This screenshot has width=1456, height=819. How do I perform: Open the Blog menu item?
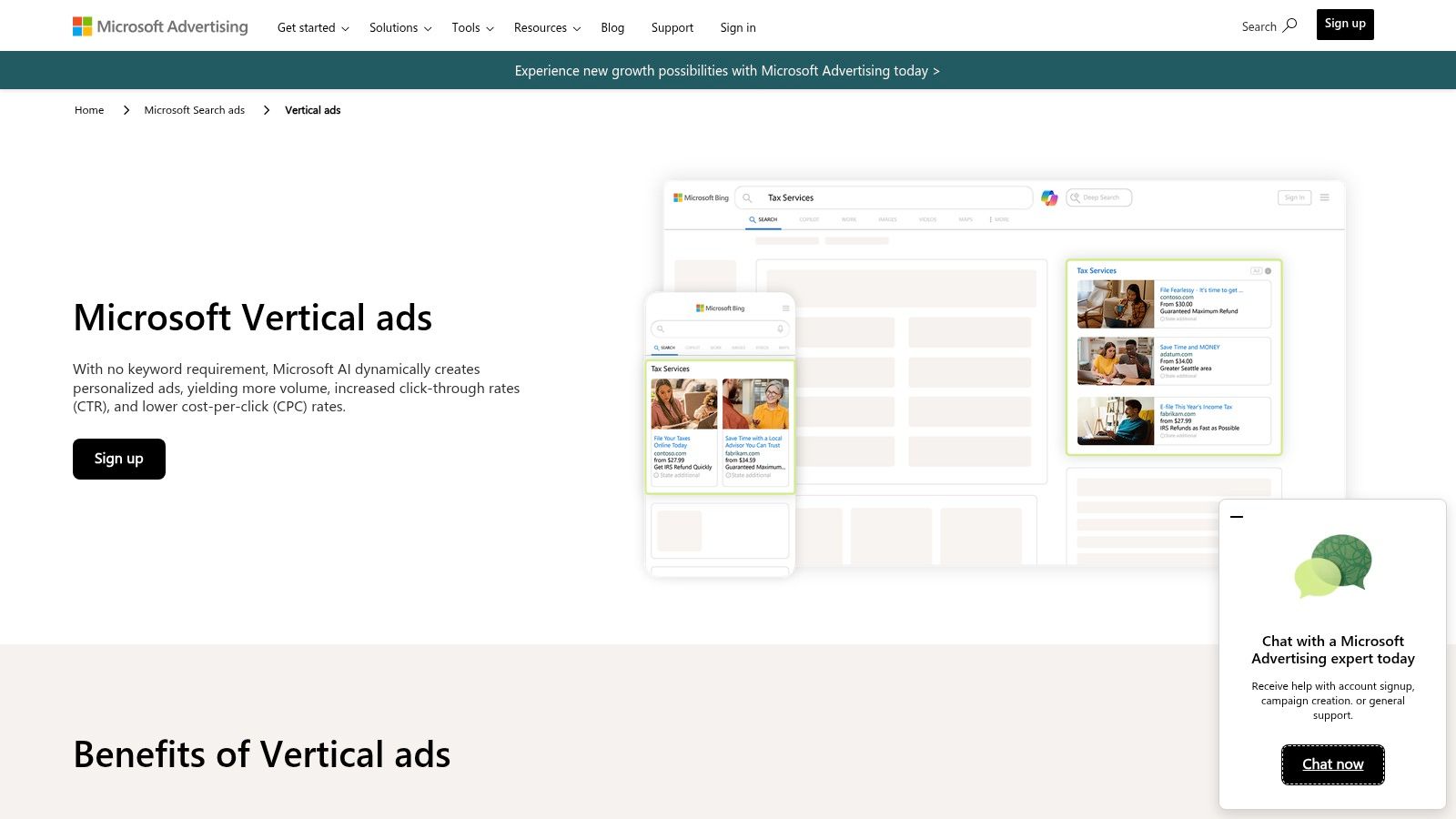[x=612, y=27]
